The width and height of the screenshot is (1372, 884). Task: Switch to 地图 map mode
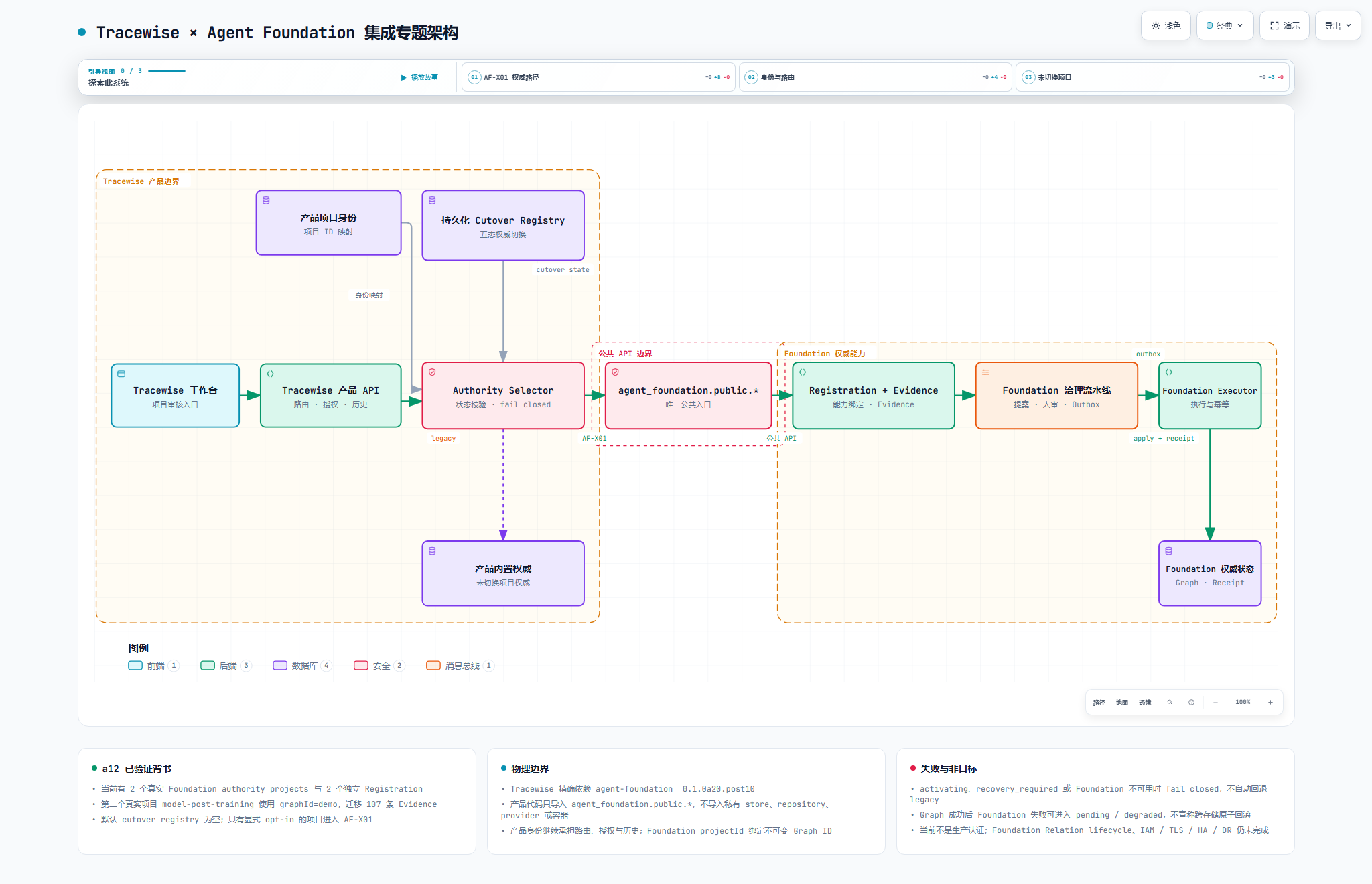(1122, 703)
